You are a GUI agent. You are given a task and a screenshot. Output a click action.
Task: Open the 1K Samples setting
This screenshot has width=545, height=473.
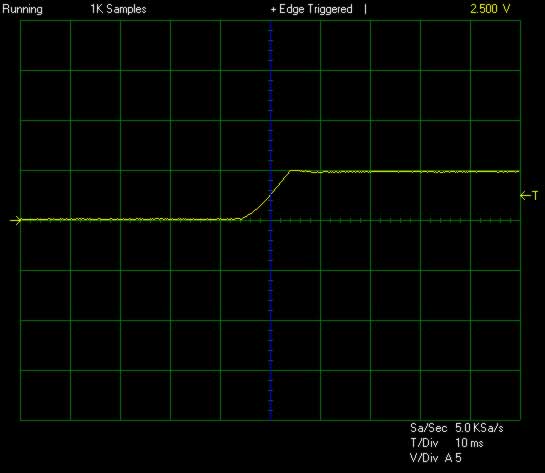point(119,9)
